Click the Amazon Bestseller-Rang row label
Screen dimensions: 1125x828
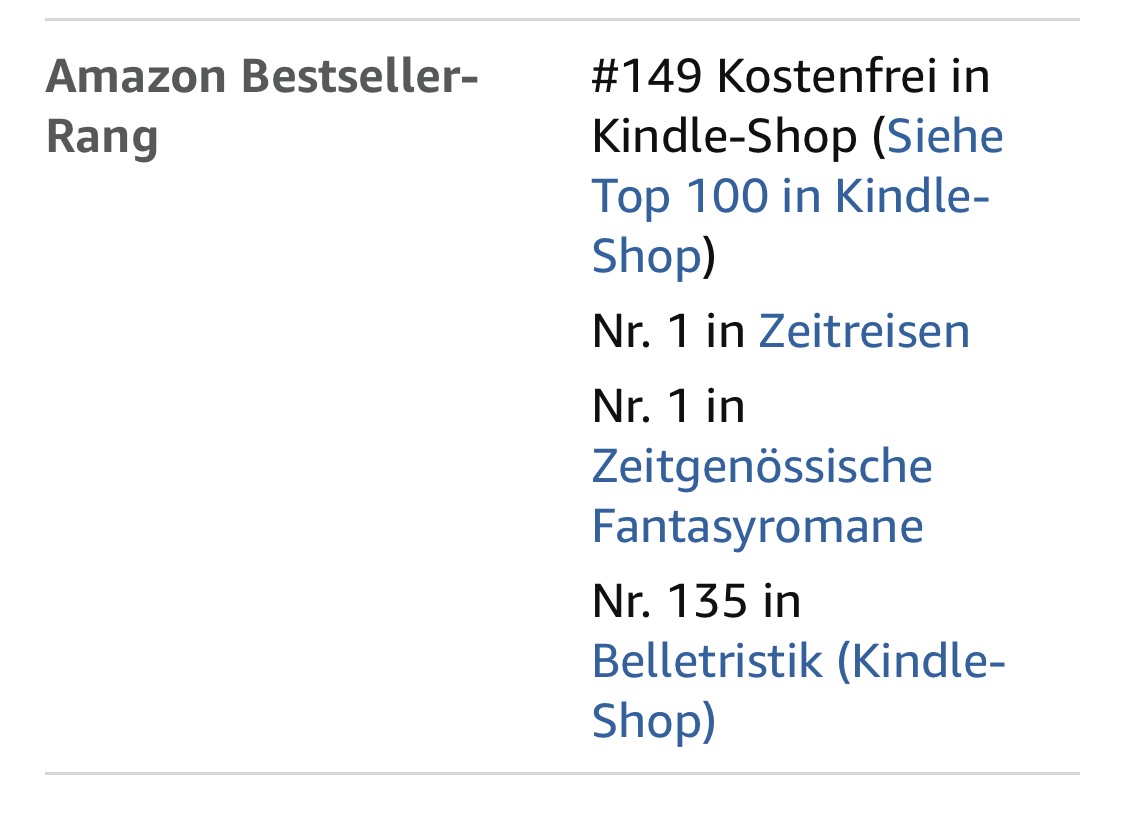[x=262, y=106]
